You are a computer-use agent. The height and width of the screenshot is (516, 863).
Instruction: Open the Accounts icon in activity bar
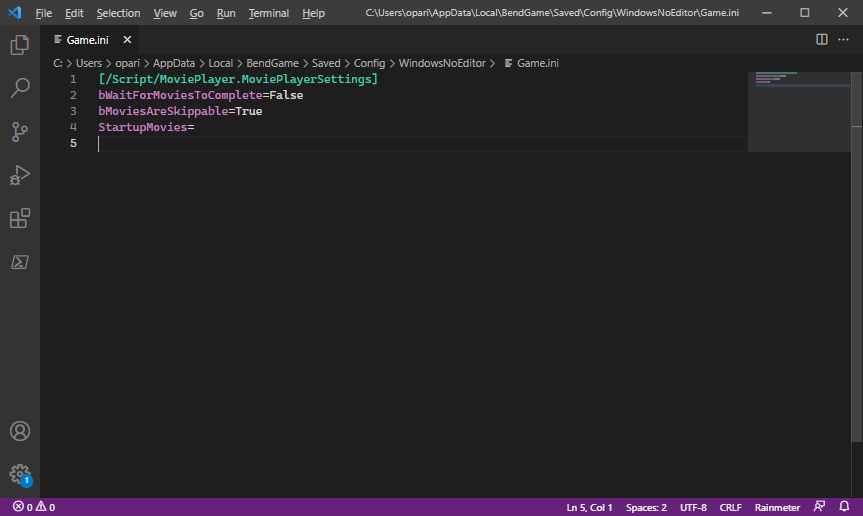coord(20,431)
